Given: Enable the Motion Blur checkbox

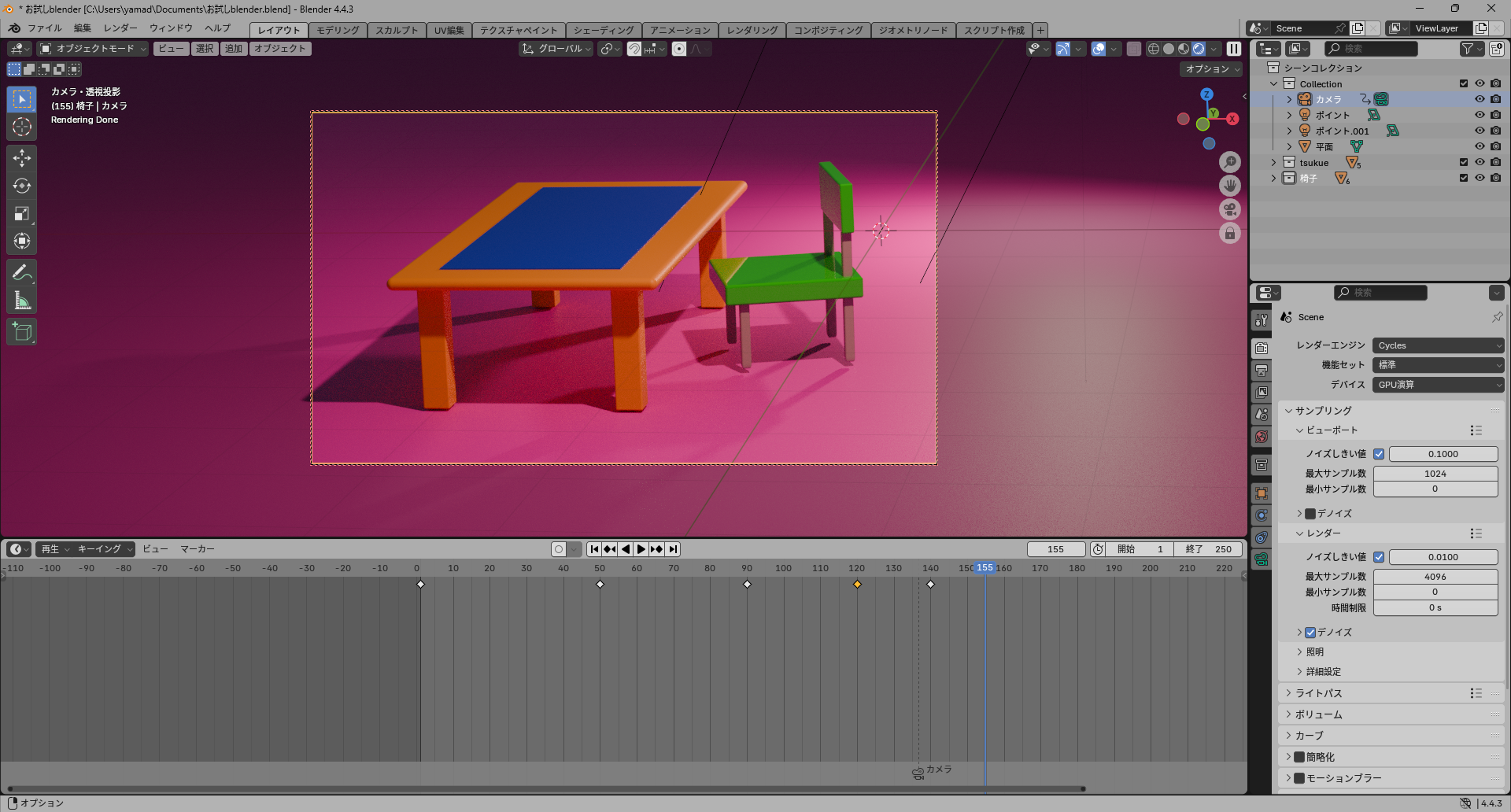Looking at the screenshot, I should pyautogui.click(x=1299, y=778).
